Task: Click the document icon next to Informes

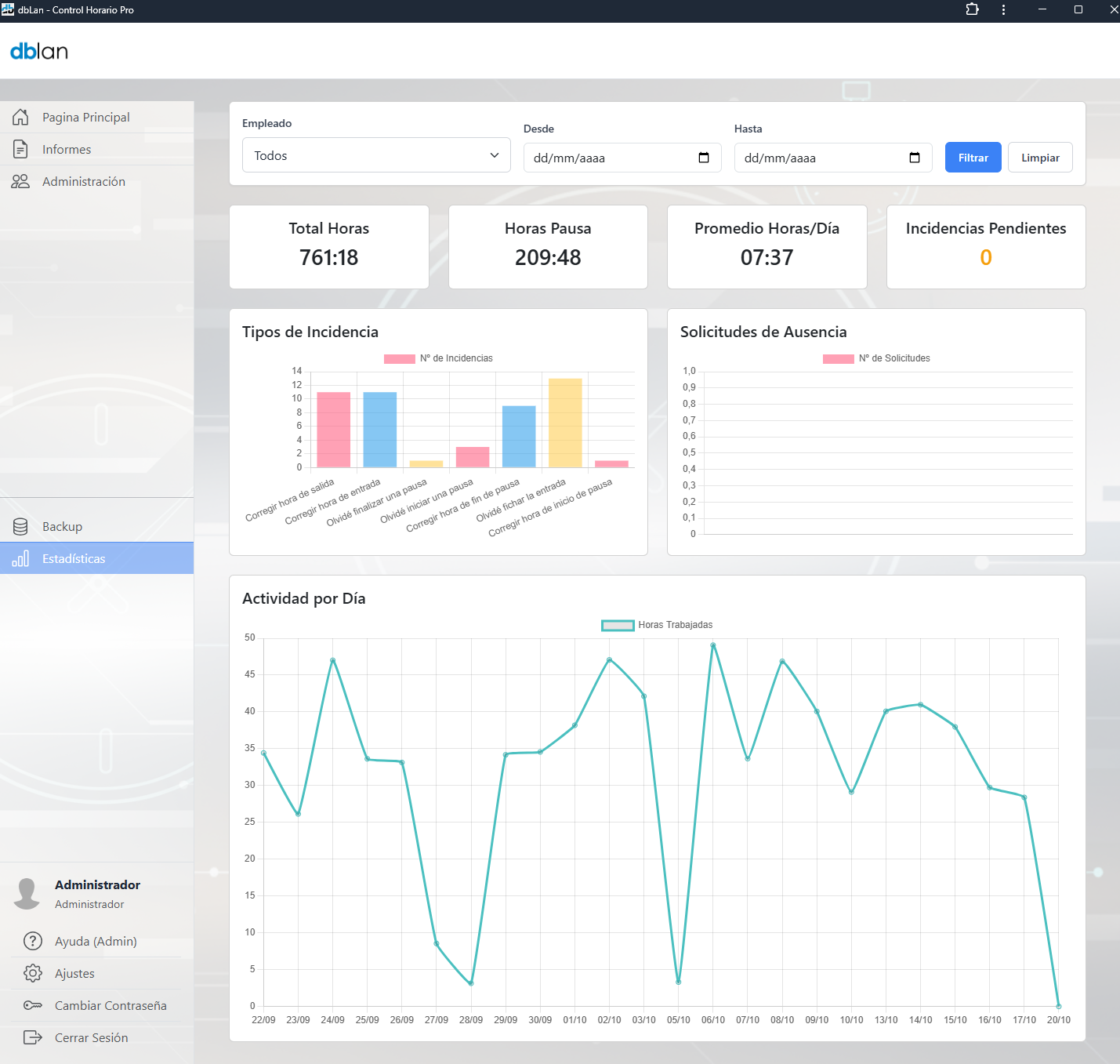Action: [20, 150]
